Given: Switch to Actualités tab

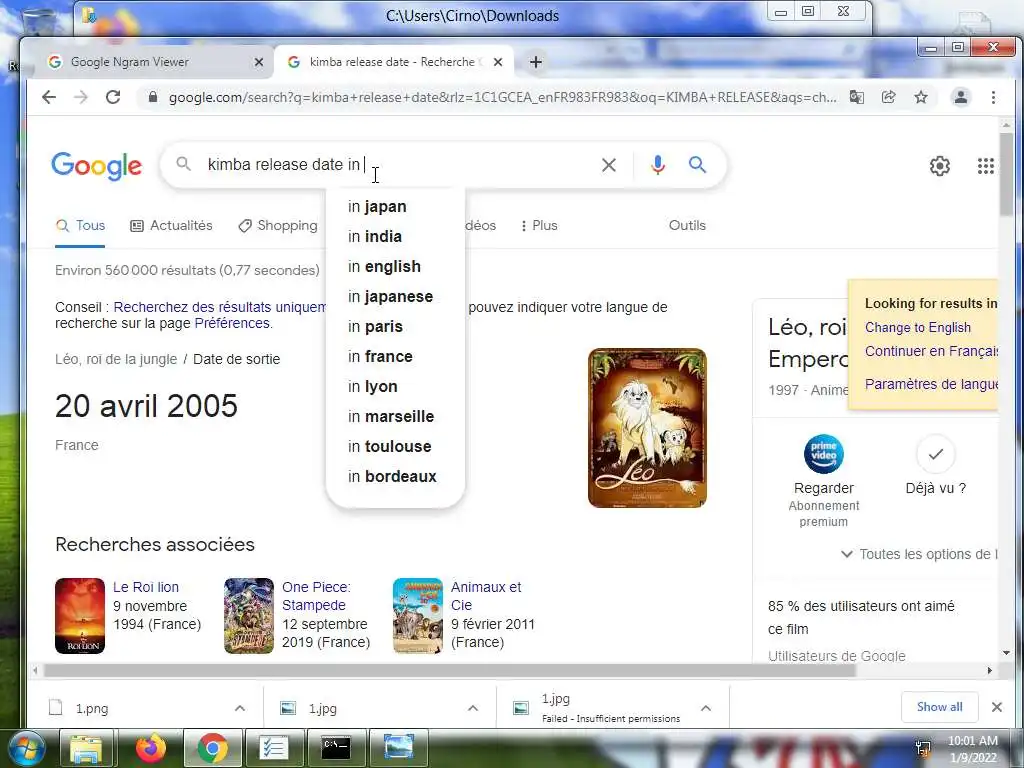Looking at the screenshot, I should pyautogui.click(x=172, y=225).
